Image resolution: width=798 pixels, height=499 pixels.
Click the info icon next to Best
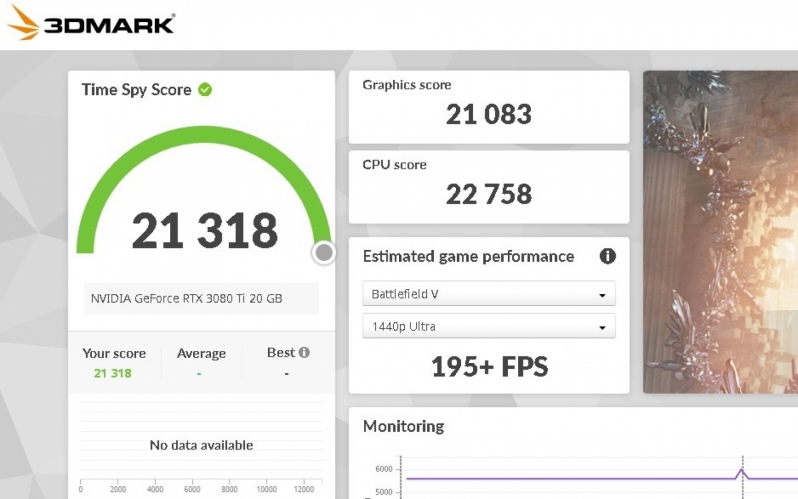coord(304,352)
